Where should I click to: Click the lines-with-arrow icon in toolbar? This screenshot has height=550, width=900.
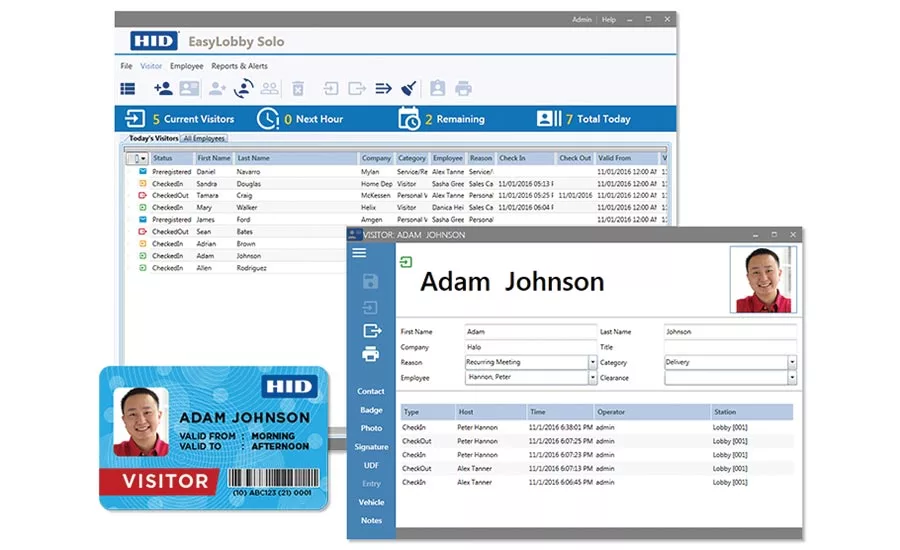coord(383,88)
